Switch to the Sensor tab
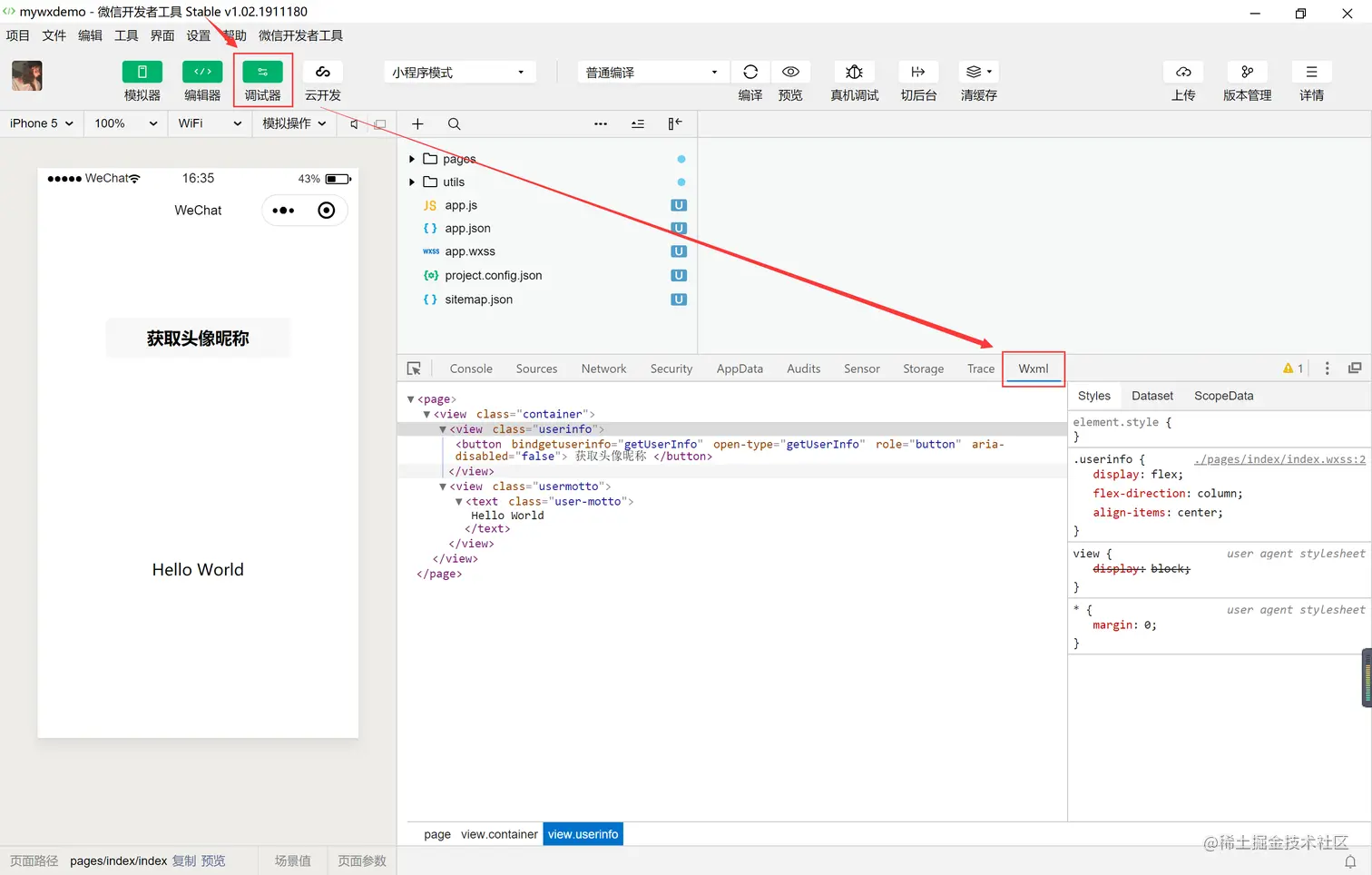Image resolution: width=1372 pixels, height=875 pixels. [x=861, y=369]
